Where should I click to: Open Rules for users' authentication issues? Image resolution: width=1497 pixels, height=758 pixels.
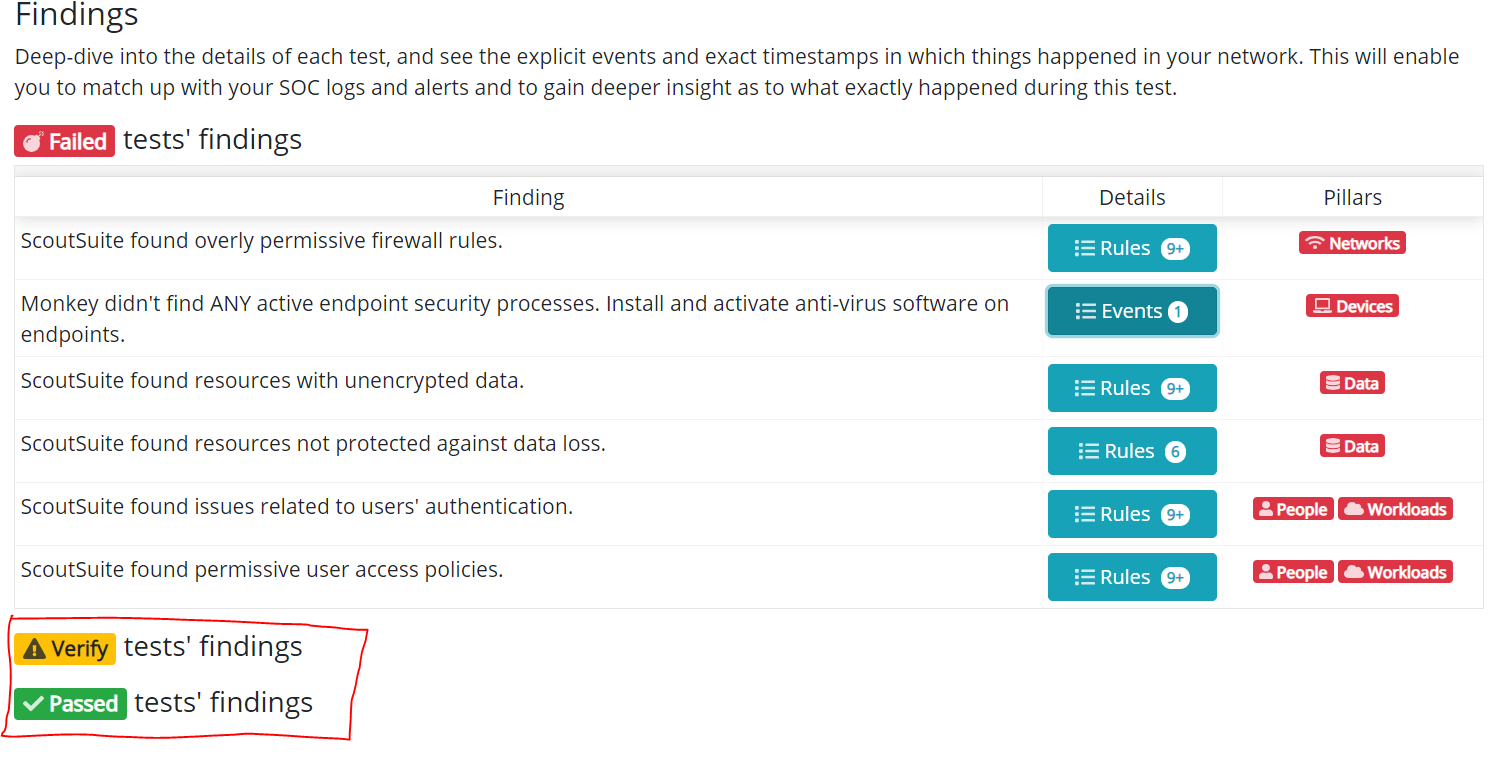click(x=1132, y=514)
